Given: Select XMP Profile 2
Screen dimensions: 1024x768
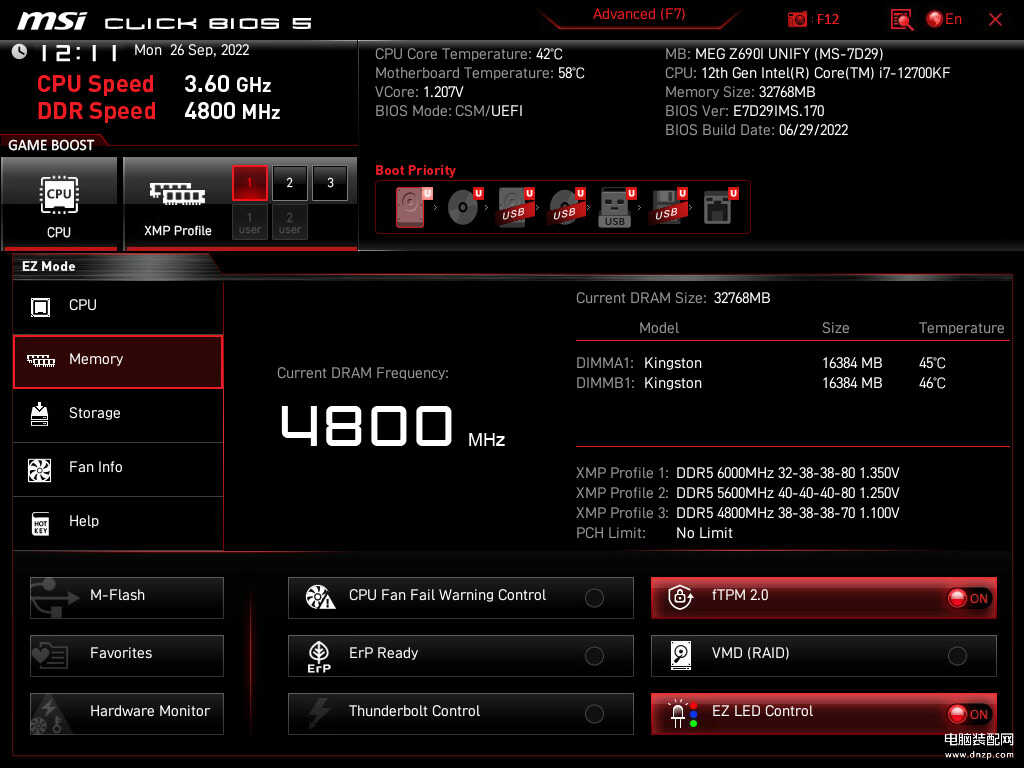Looking at the screenshot, I should tap(290, 183).
